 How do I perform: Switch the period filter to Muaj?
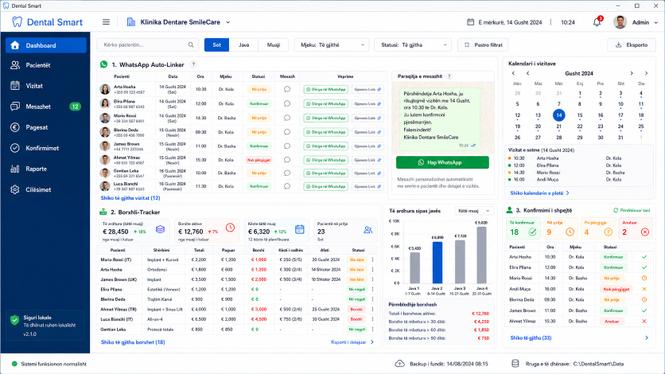click(274, 45)
